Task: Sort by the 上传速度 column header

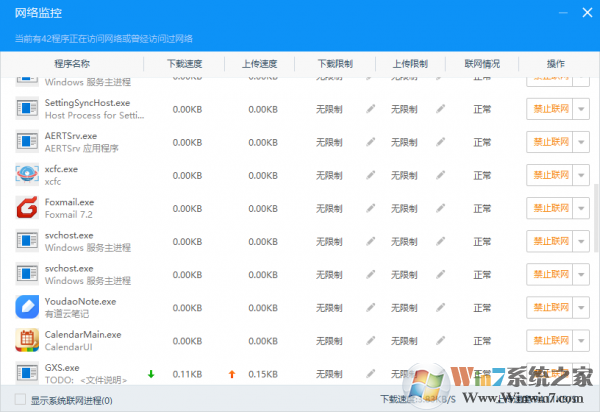Action: (260, 63)
